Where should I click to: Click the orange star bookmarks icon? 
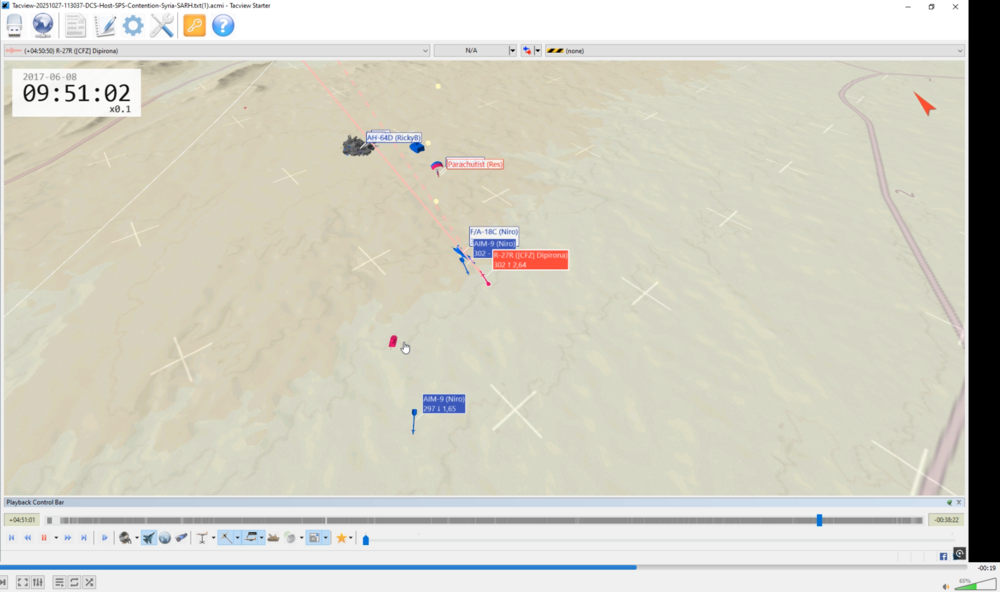341,538
